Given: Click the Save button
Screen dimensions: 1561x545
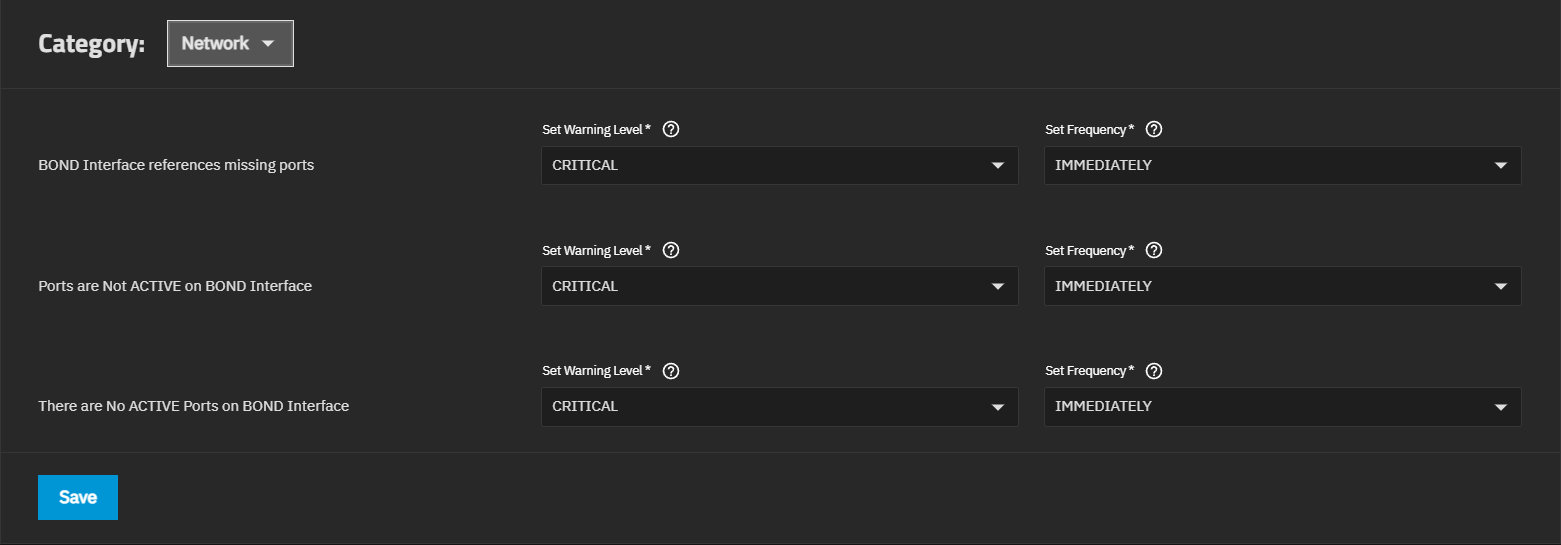Looking at the screenshot, I should coord(78,498).
